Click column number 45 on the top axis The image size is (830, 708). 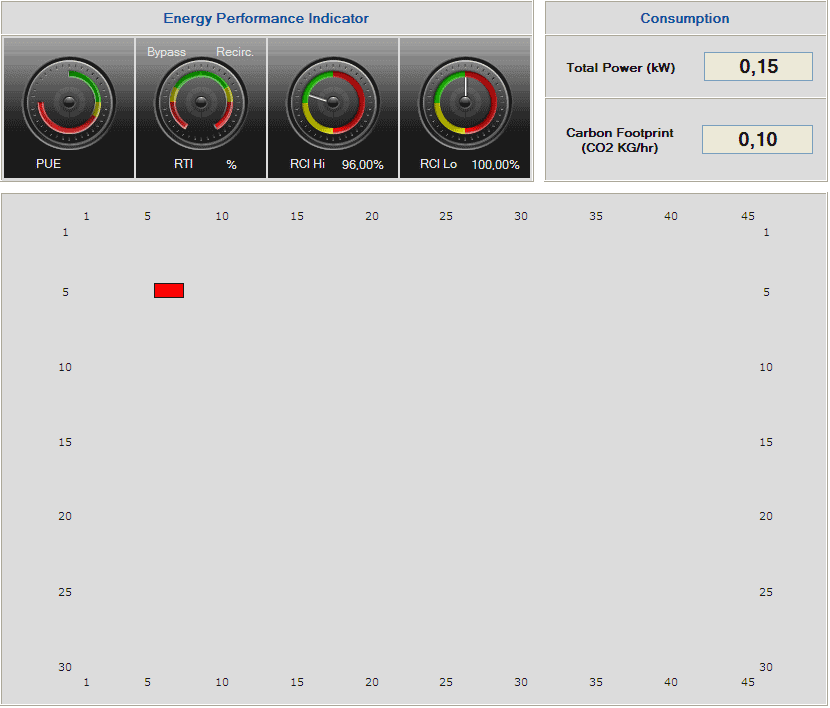747,216
